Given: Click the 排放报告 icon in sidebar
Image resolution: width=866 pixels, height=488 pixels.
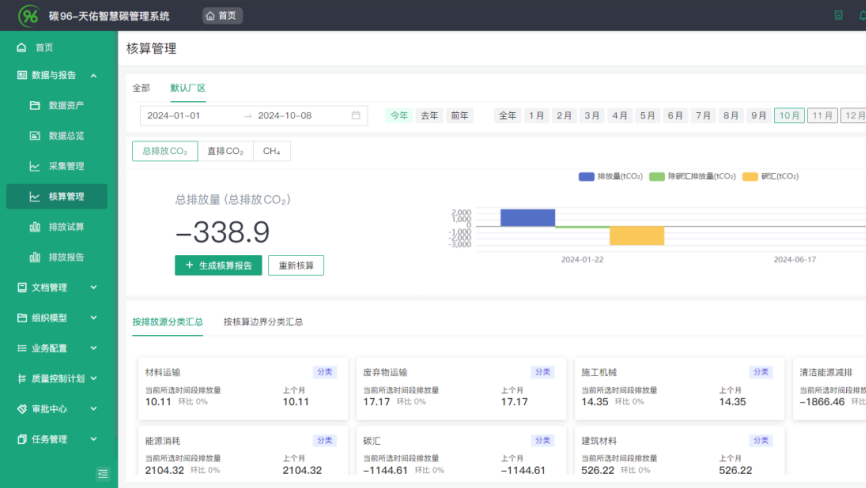Looking at the screenshot, I should (x=35, y=257).
